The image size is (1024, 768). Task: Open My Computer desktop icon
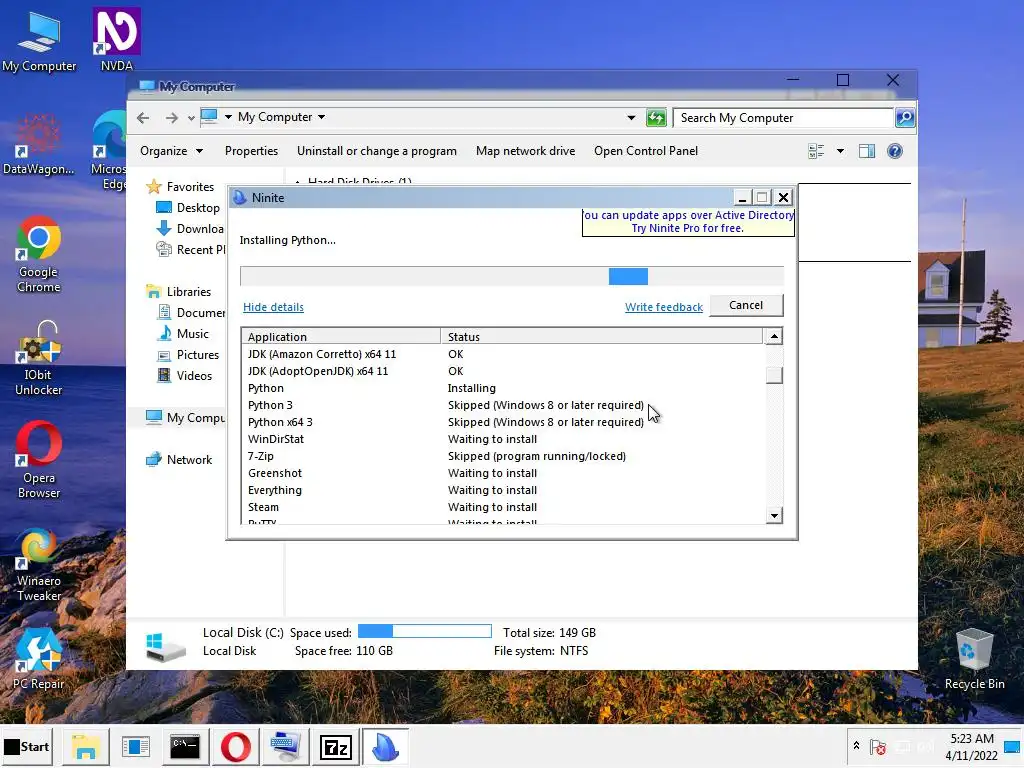pos(39,40)
